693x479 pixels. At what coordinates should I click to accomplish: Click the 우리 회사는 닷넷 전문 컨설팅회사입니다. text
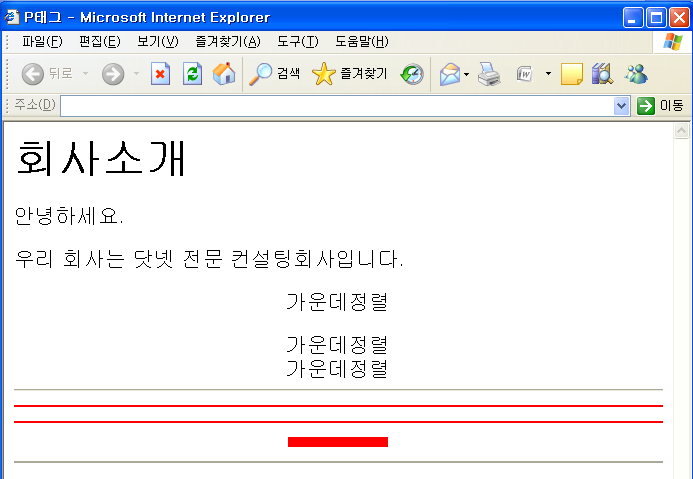pyautogui.click(x=209, y=259)
